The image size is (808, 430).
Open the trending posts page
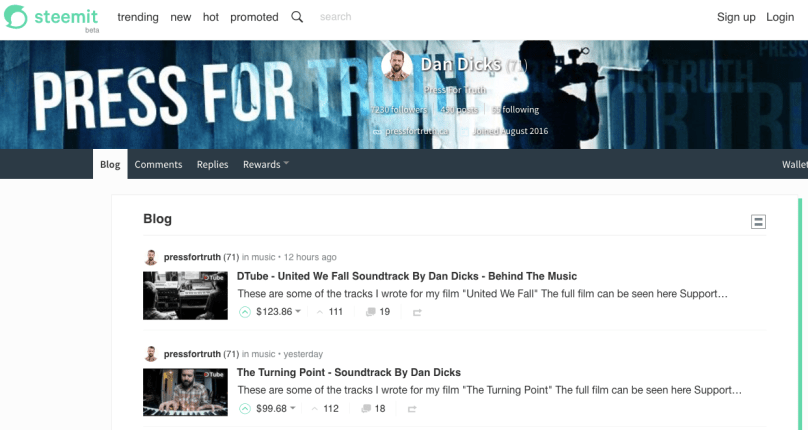138,17
